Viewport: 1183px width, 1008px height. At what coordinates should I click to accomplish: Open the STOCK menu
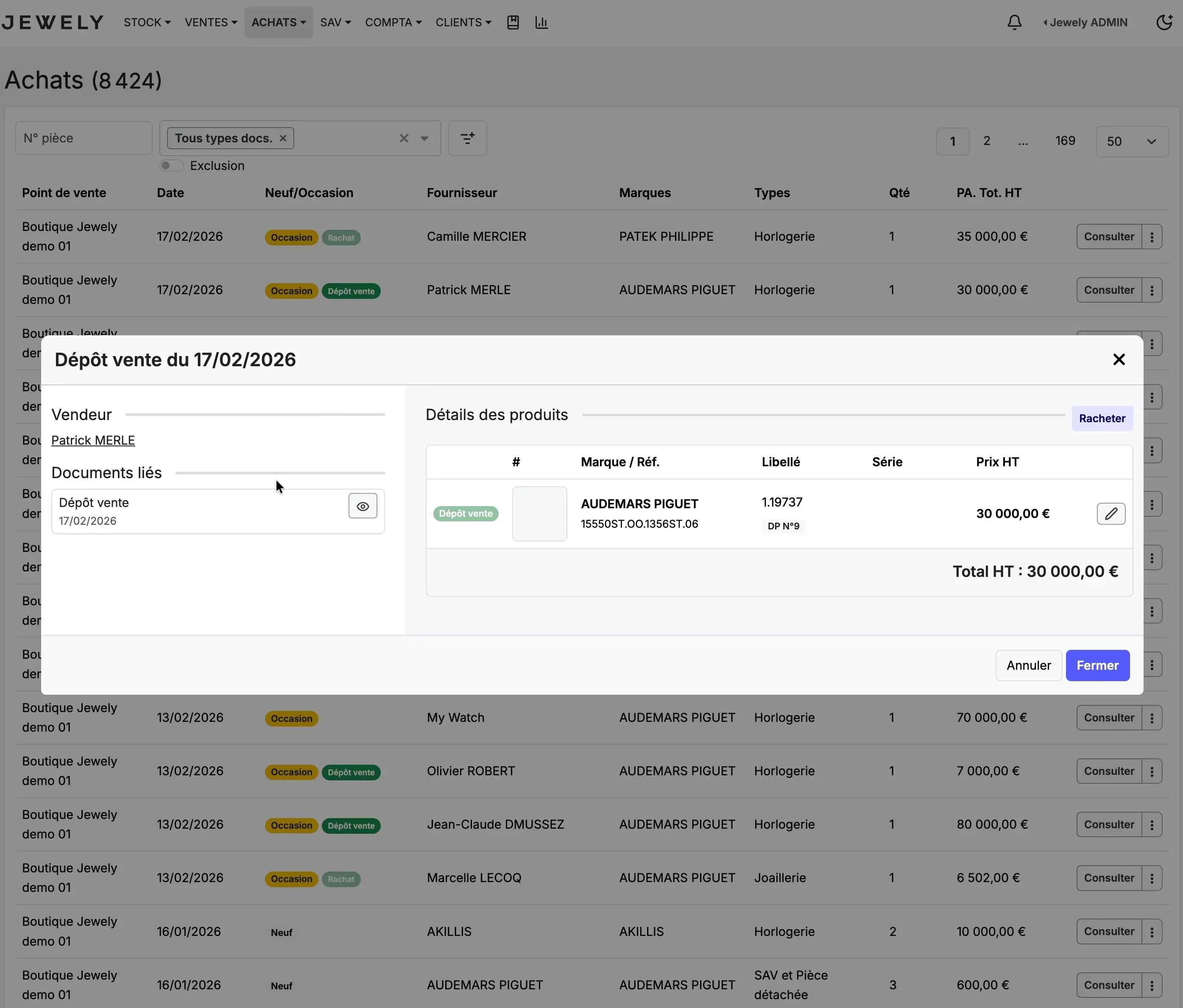pyautogui.click(x=147, y=22)
